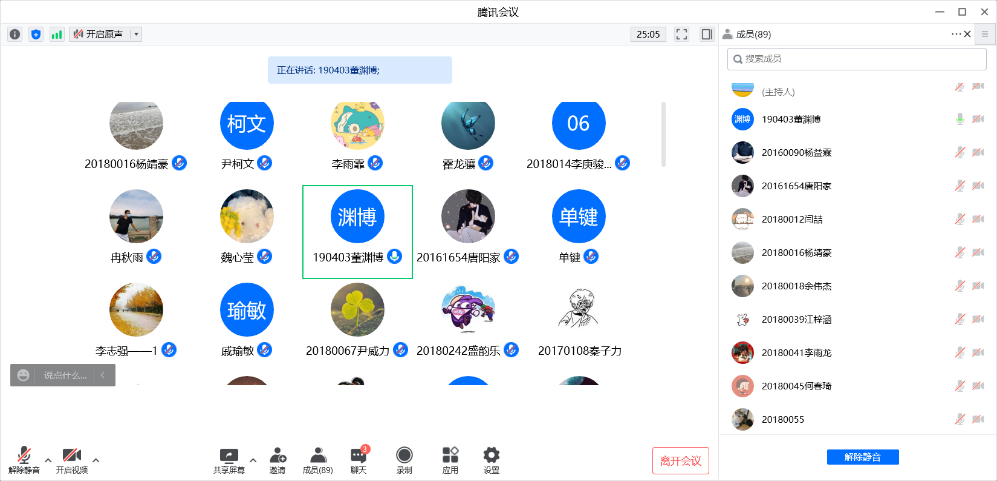
Task: Select 20180041李雨龙 in members list
Action: coord(858,352)
